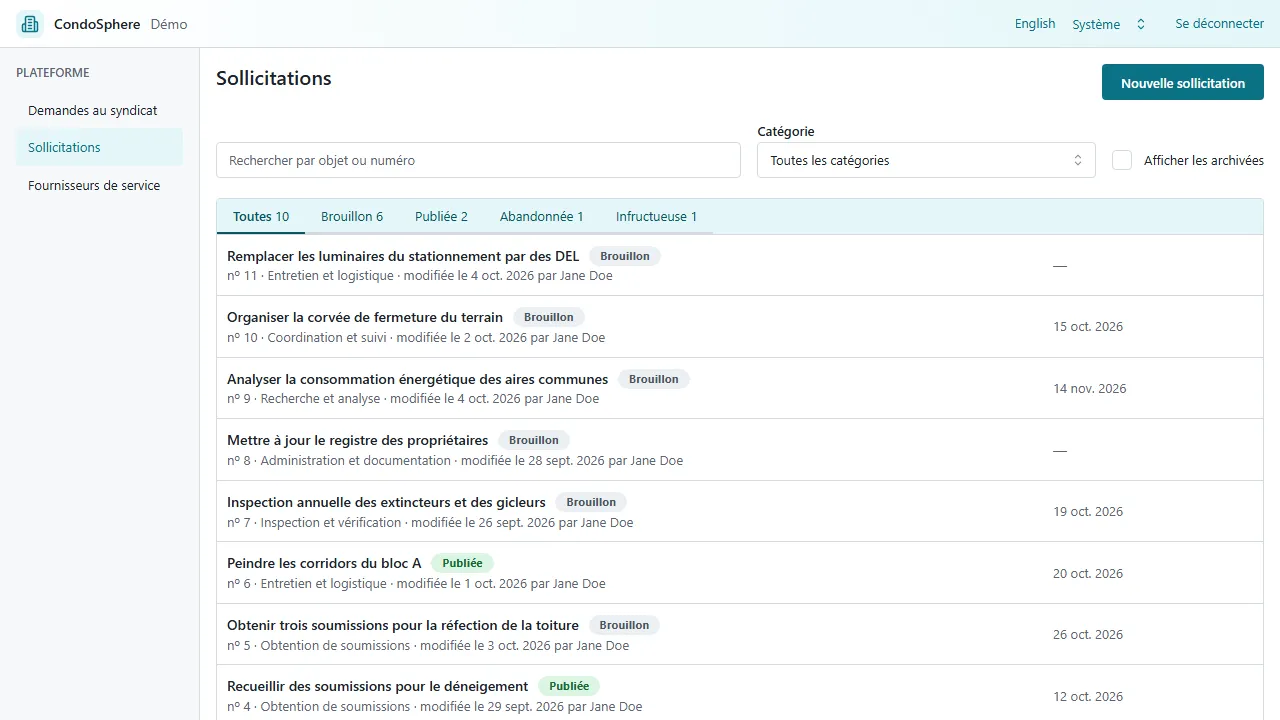Switch to the Publiée 2 tab
The image size is (1280, 720).
pyautogui.click(x=441, y=216)
